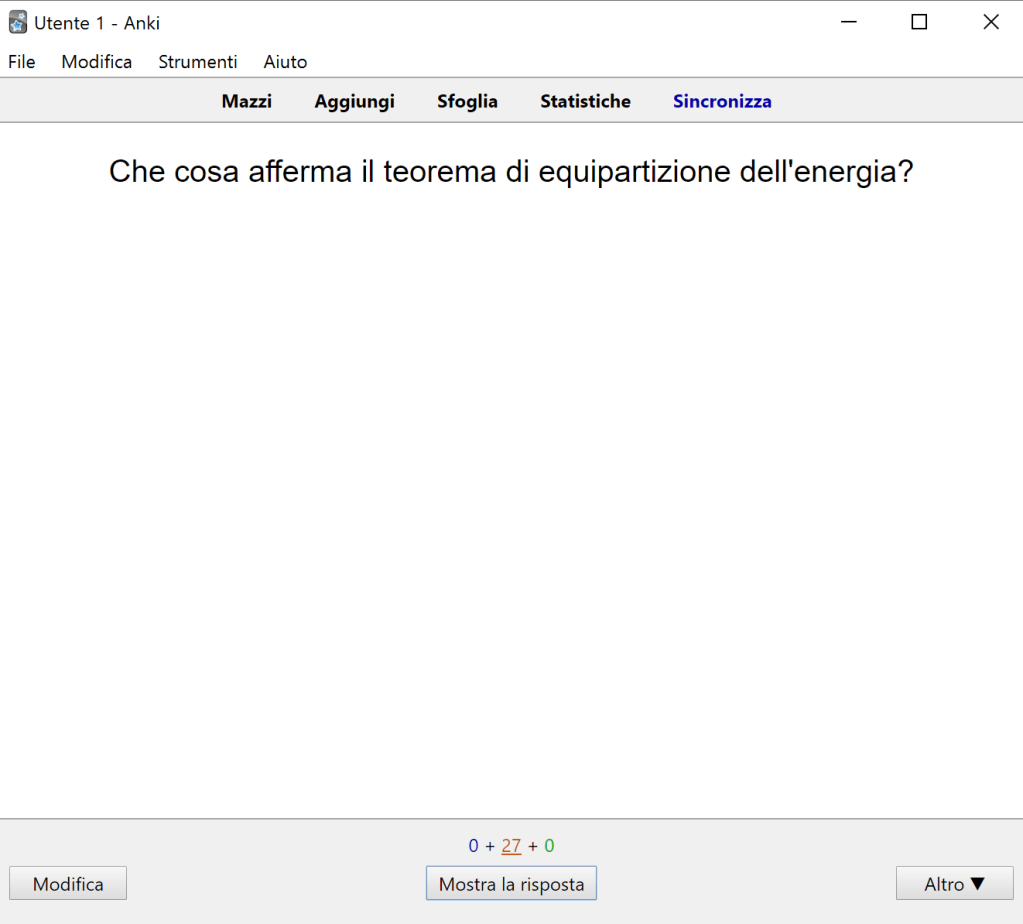Click the underlined learning count 27
This screenshot has height=924, width=1023.
pos(511,846)
